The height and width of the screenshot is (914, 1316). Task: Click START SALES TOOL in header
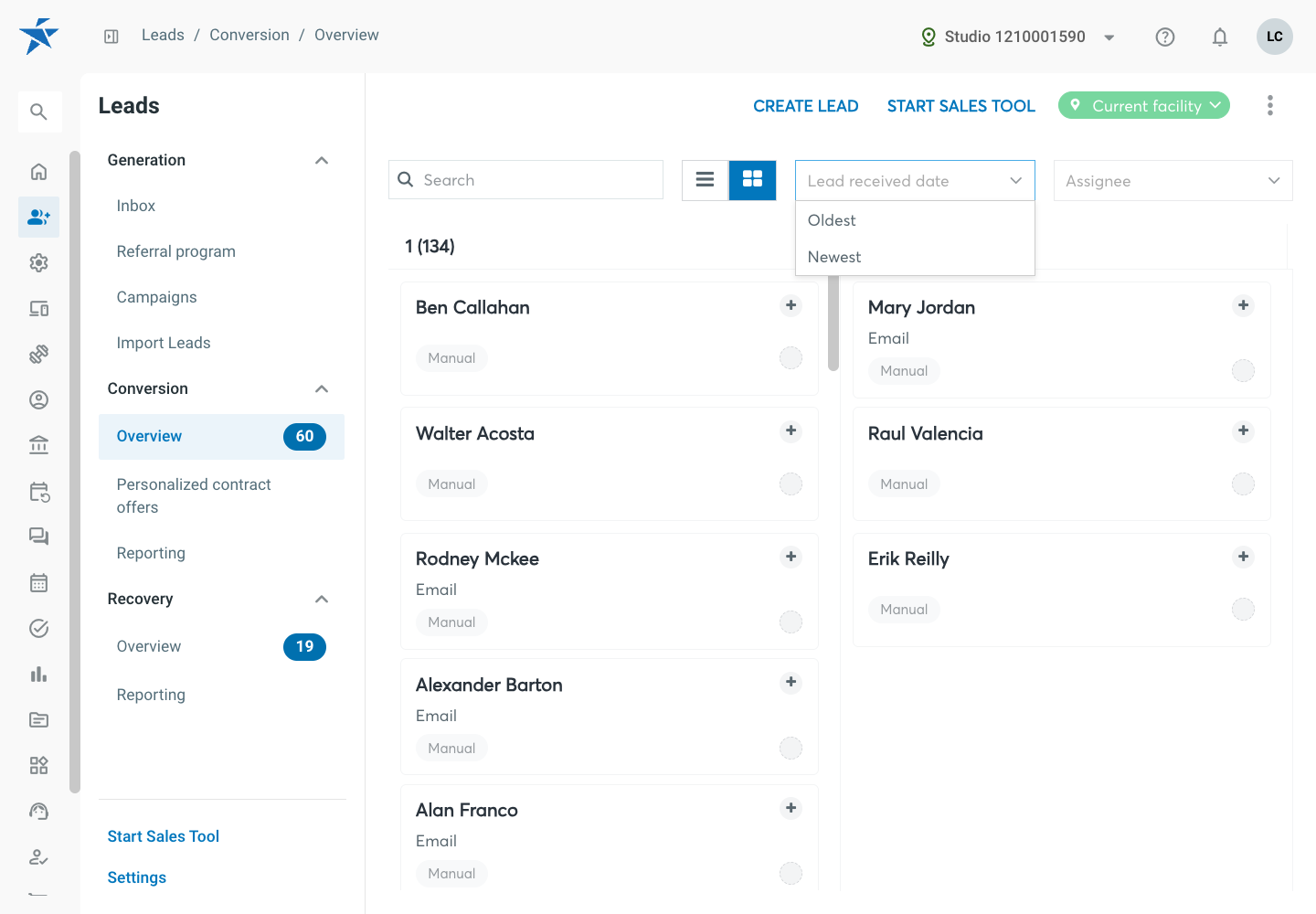point(961,106)
